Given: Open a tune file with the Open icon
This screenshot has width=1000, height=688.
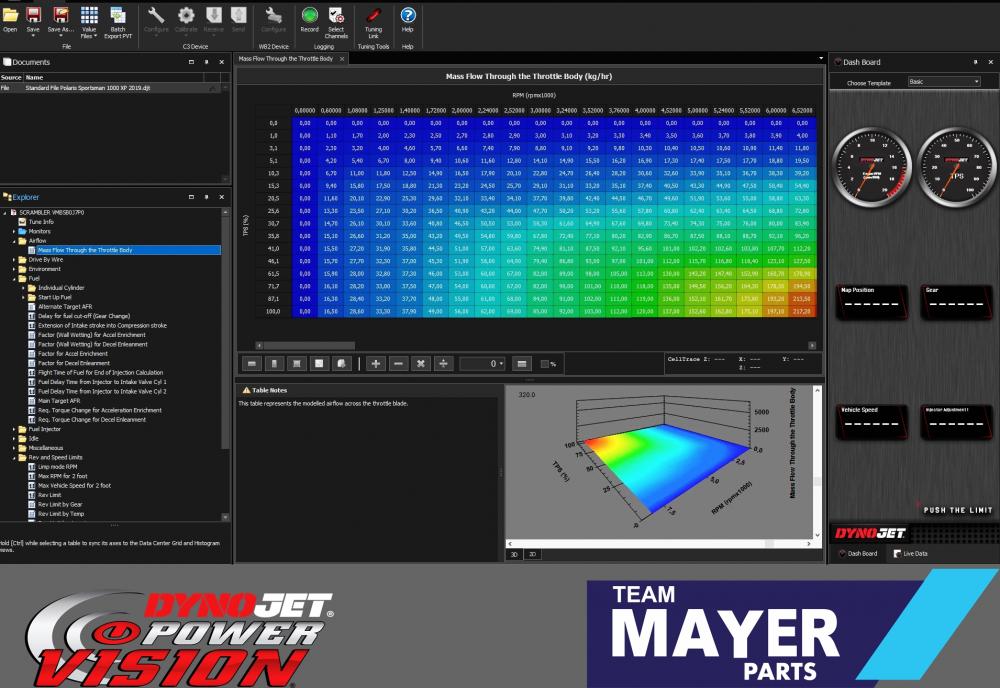Looking at the screenshot, I should click(x=10, y=20).
